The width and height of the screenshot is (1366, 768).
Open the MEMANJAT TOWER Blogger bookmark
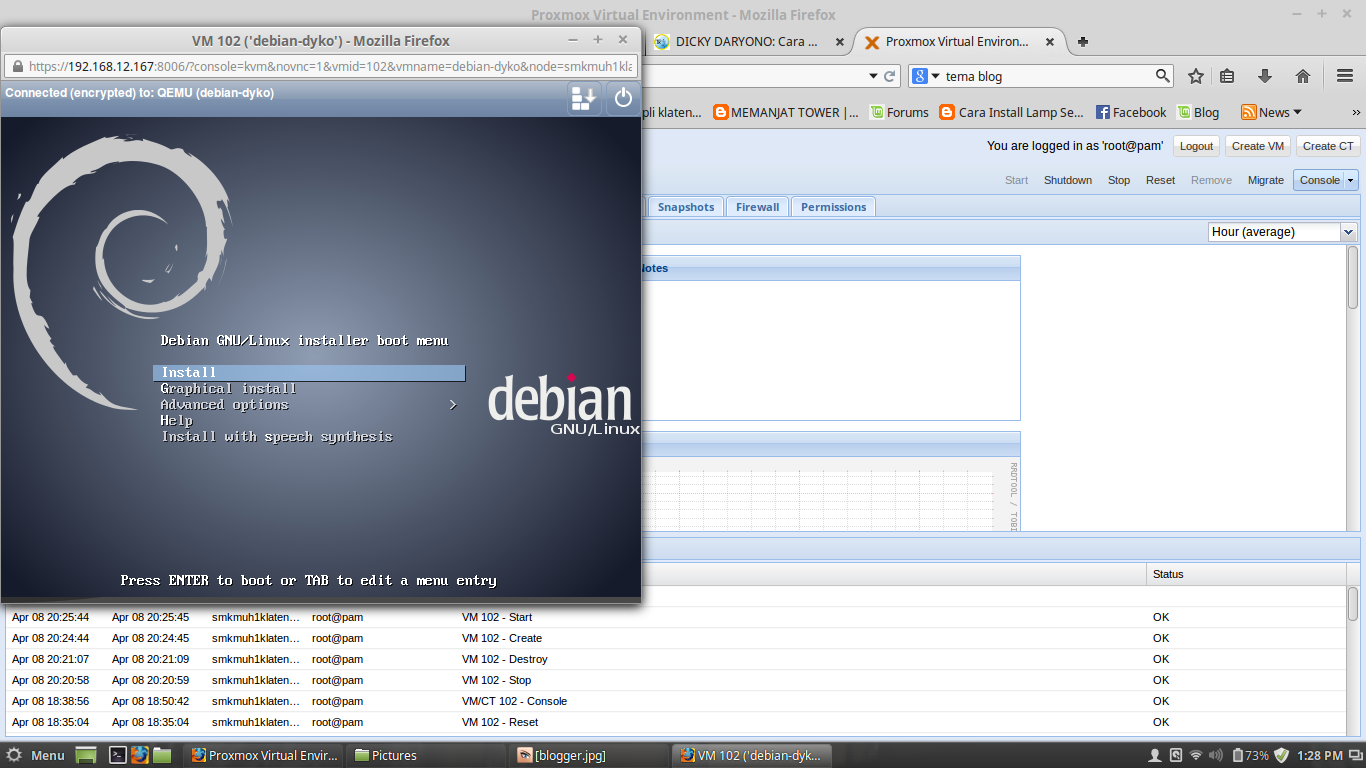[786, 112]
